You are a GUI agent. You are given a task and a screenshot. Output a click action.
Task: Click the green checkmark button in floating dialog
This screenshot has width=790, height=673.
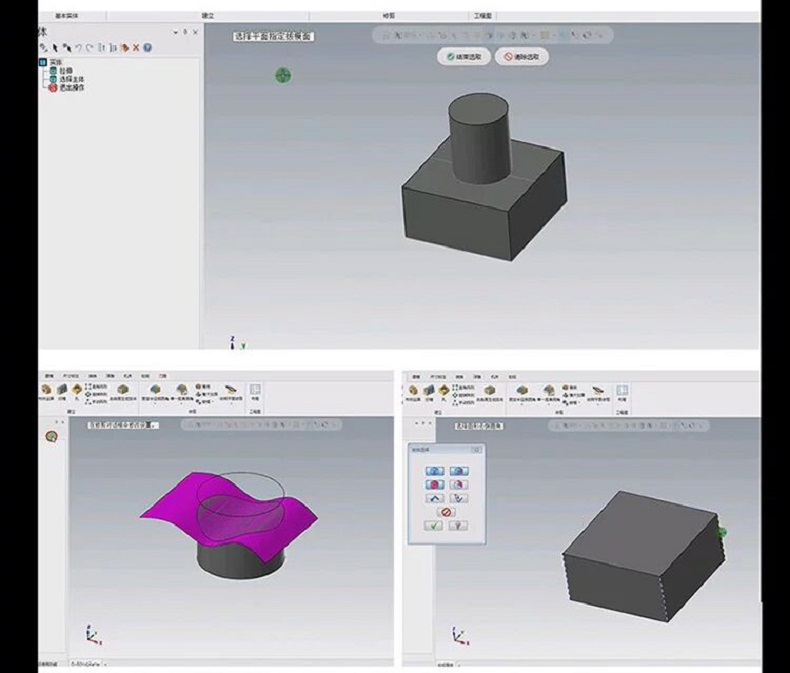pyautogui.click(x=434, y=526)
